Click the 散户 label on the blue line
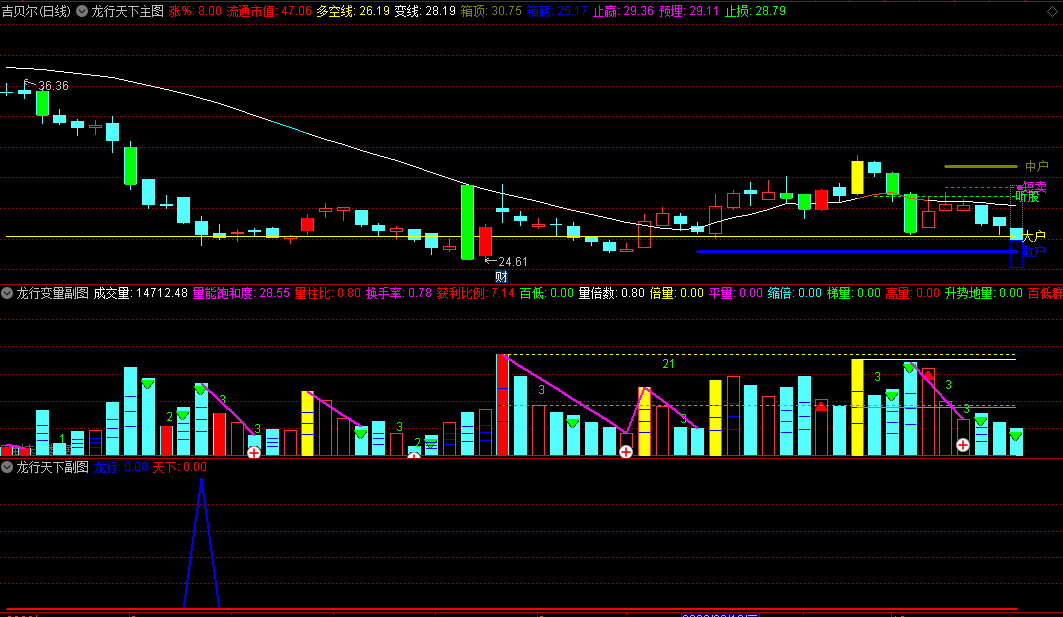The height and width of the screenshot is (617, 1063). (x=1034, y=252)
